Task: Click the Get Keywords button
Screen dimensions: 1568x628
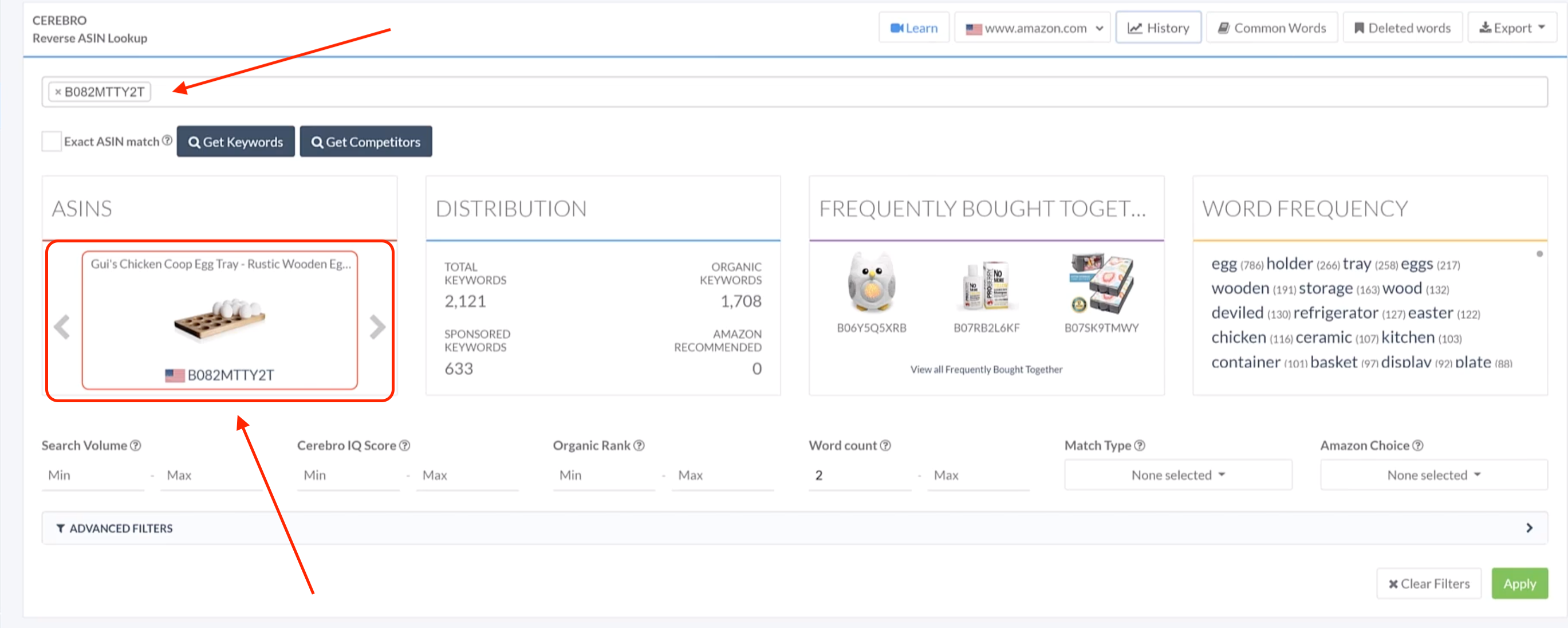Action: point(235,142)
